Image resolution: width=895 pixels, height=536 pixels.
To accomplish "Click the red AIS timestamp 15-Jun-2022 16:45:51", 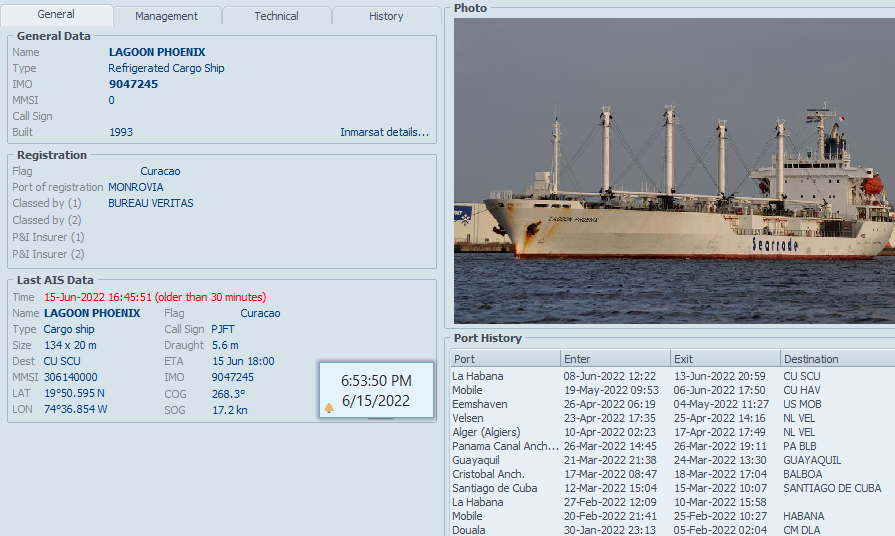I will click(155, 297).
